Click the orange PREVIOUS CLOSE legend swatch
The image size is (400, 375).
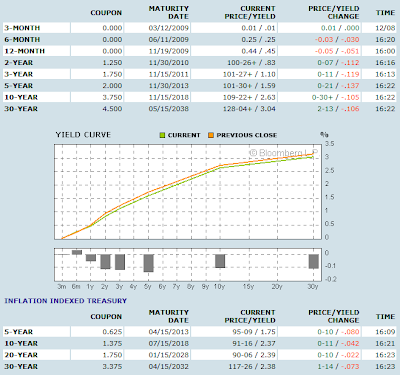[x=211, y=135]
